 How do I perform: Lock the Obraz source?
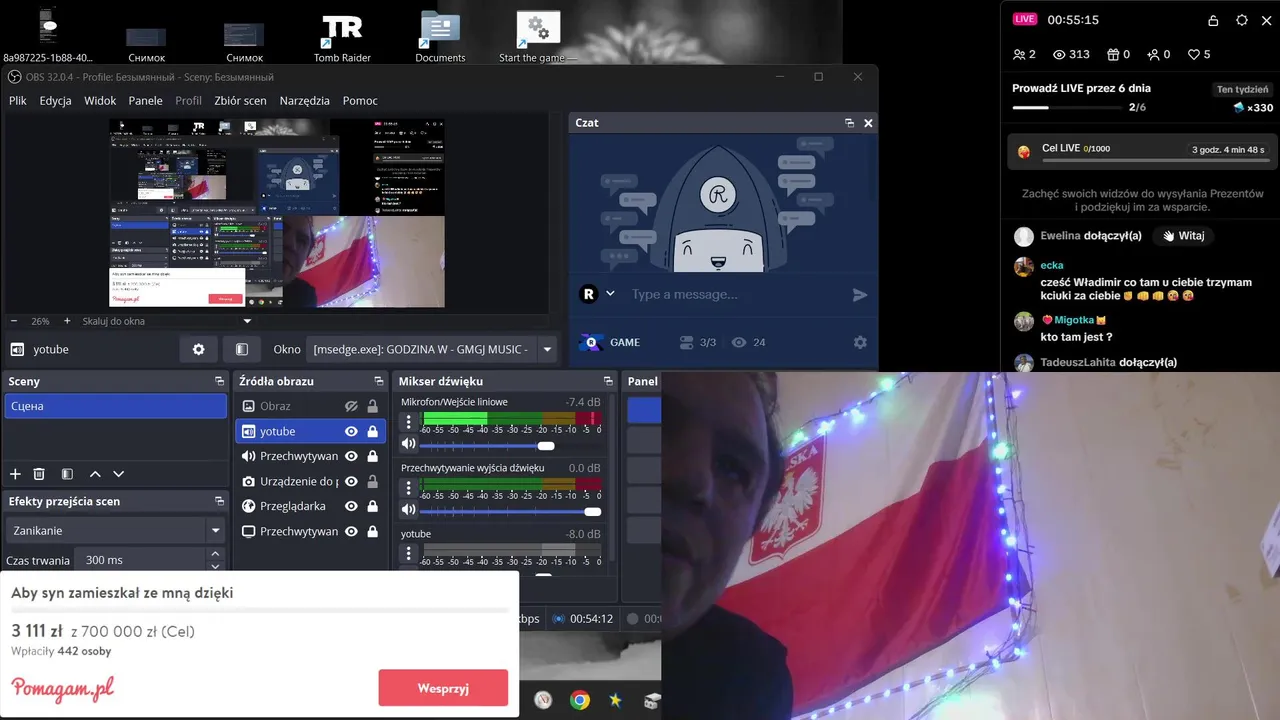pos(372,406)
